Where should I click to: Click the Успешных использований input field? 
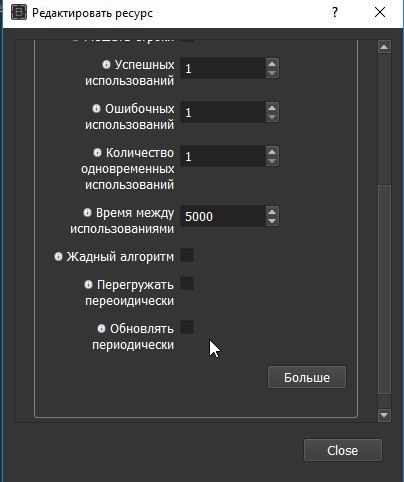pyautogui.click(x=223, y=68)
